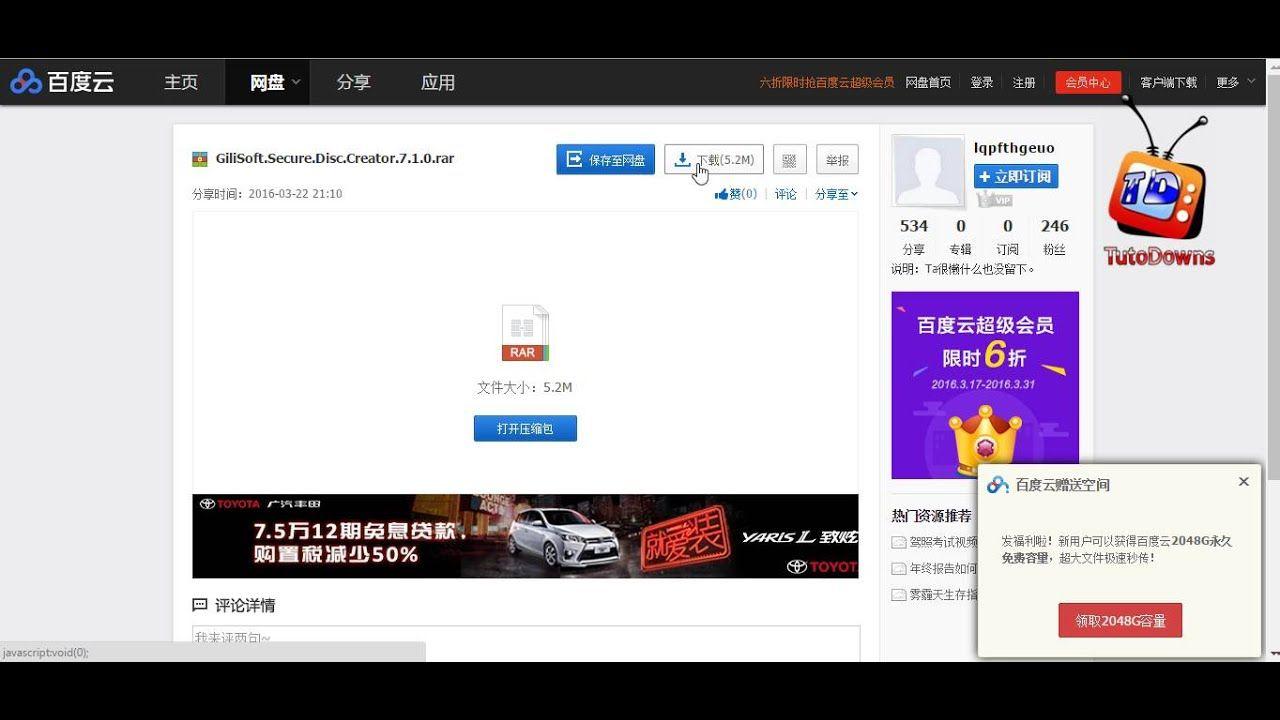Click the QR code icon button
The width and height of the screenshot is (1280, 720).
789,159
